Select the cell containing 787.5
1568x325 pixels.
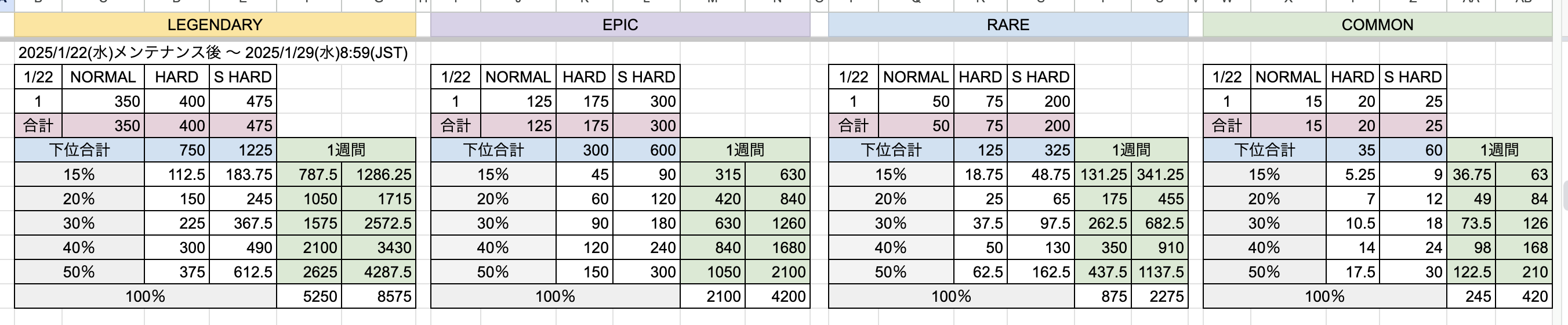309,175
